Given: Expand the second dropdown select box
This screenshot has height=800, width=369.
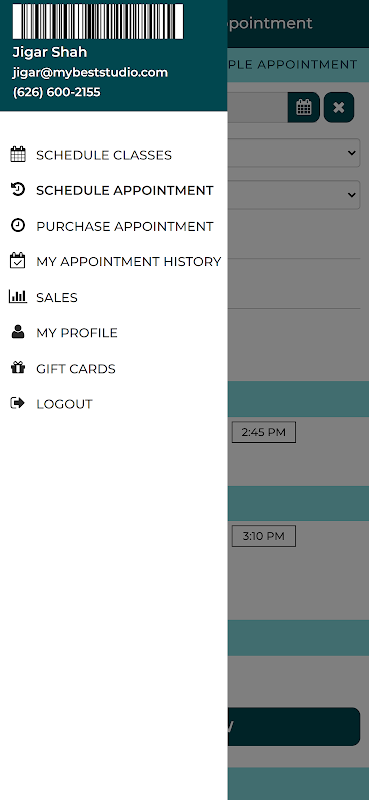Looking at the screenshot, I should click(293, 195).
